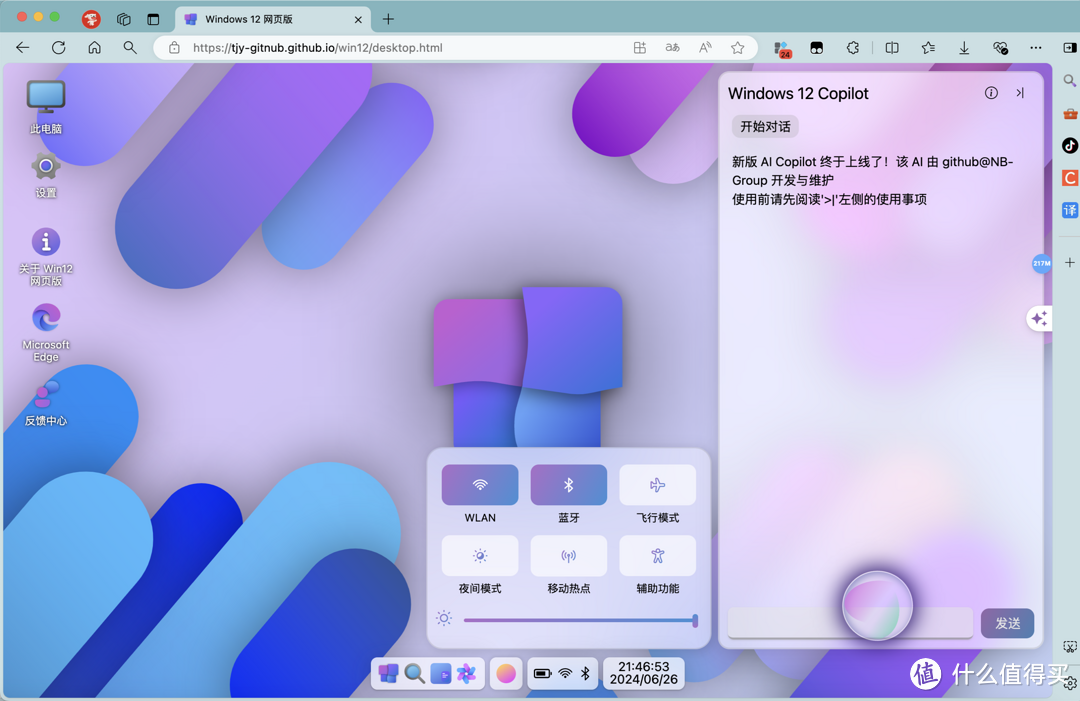Click the address bar URL
The image size is (1080, 701).
[x=318, y=48]
